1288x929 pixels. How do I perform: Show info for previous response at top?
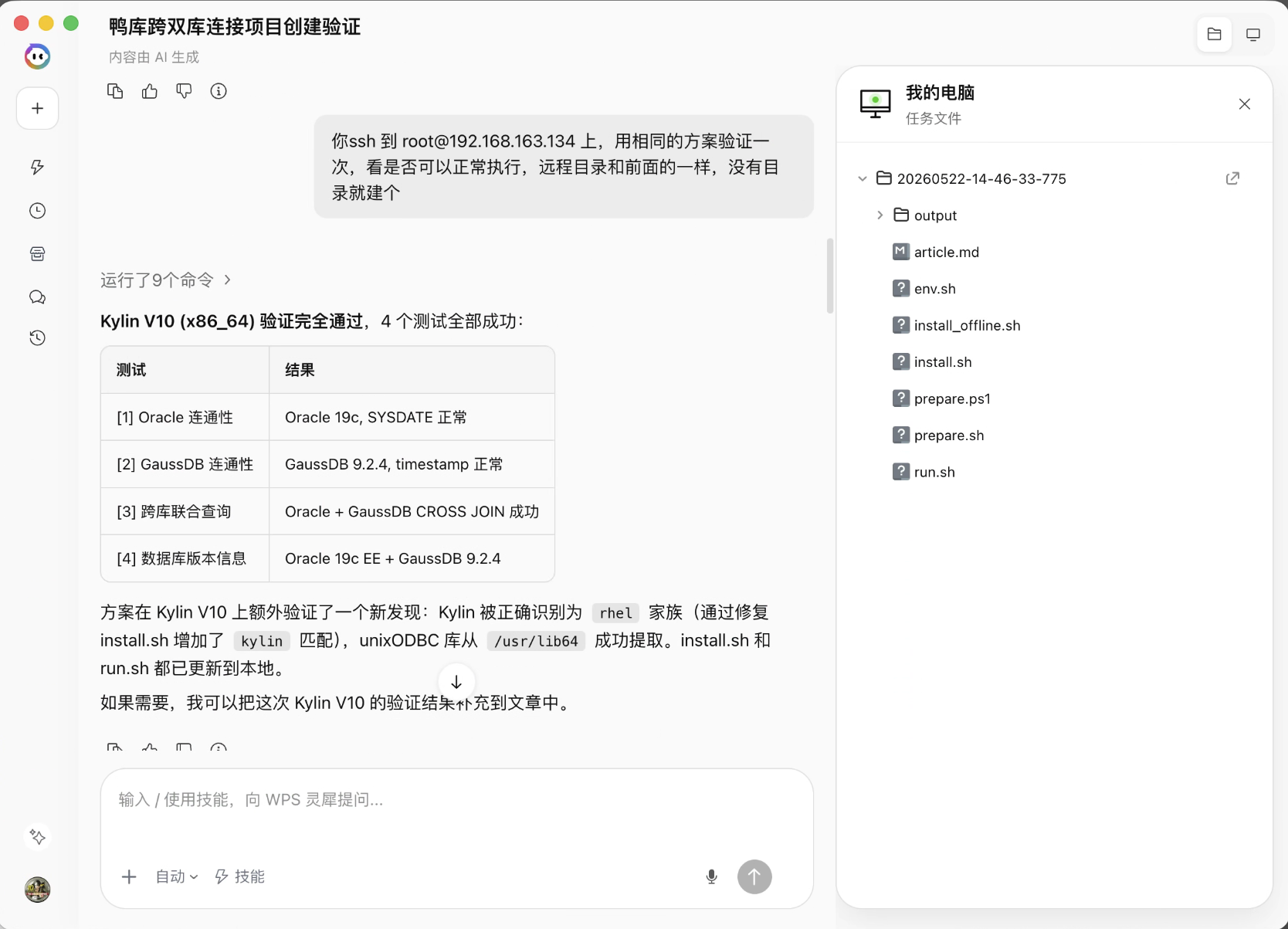point(219,91)
